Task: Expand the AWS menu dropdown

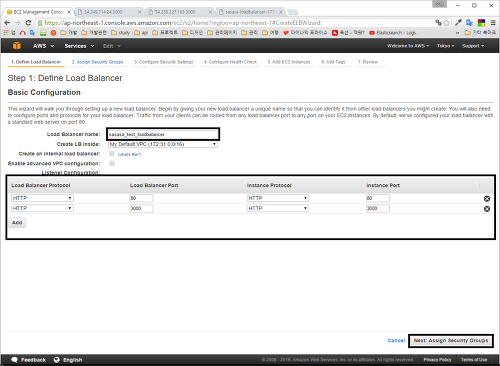Action: point(43,46)
